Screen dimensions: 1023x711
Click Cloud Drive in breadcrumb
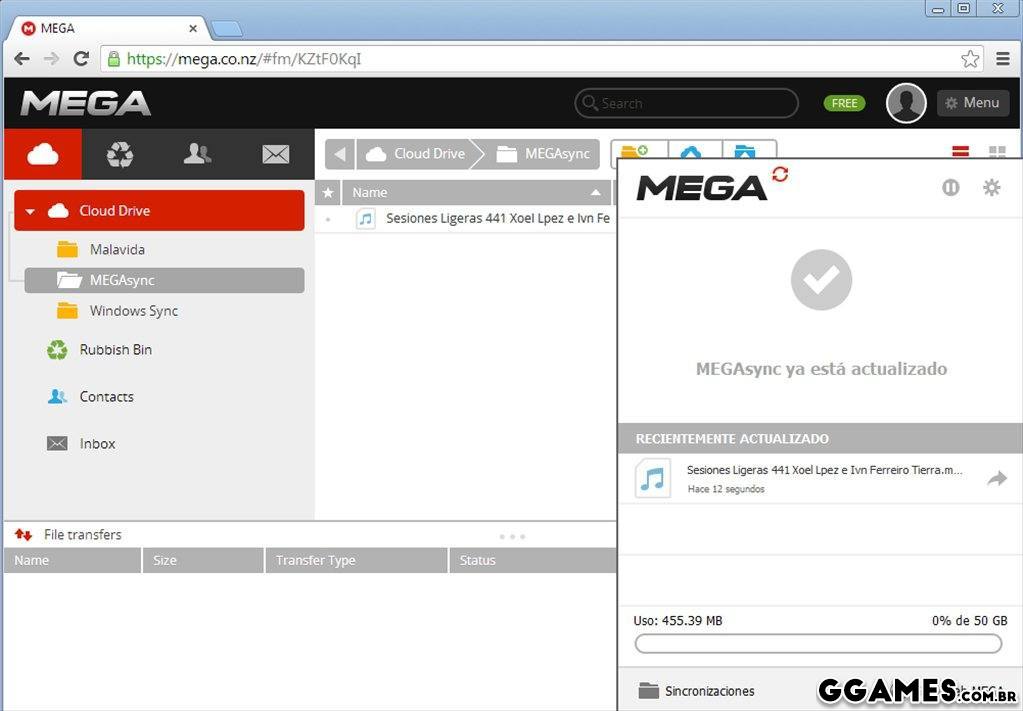point(418,154)
